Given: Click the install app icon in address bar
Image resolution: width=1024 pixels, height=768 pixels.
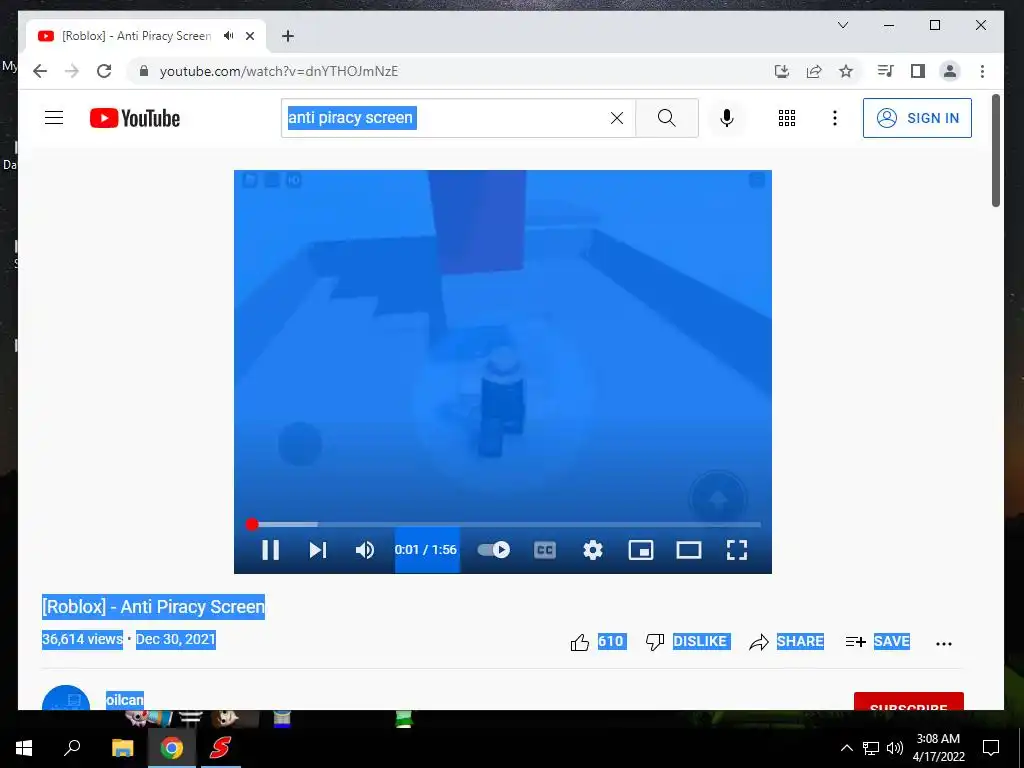Looking at the screenshot, I should (x=782, y=71).
